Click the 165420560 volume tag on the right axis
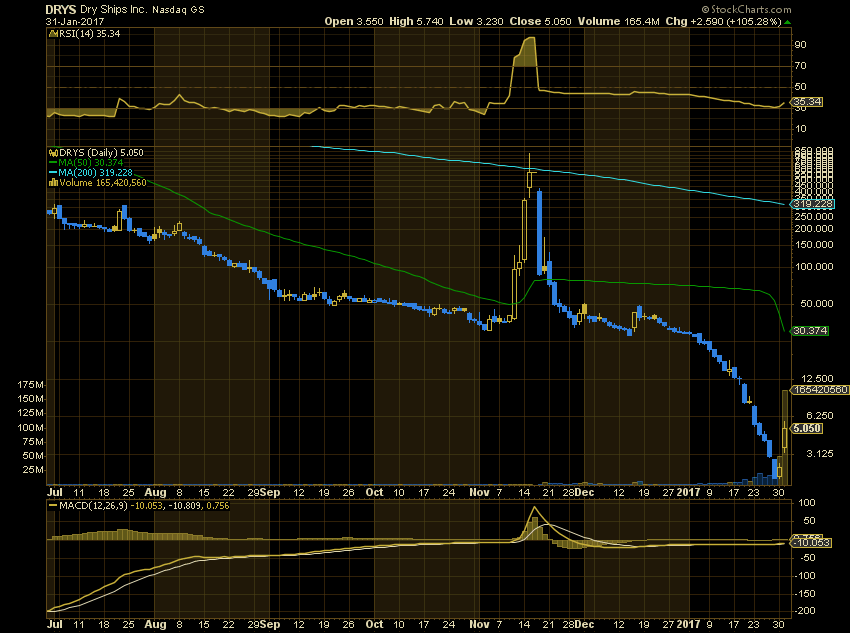The height and width of the screenshot is (633, 850). pos(820,390)
